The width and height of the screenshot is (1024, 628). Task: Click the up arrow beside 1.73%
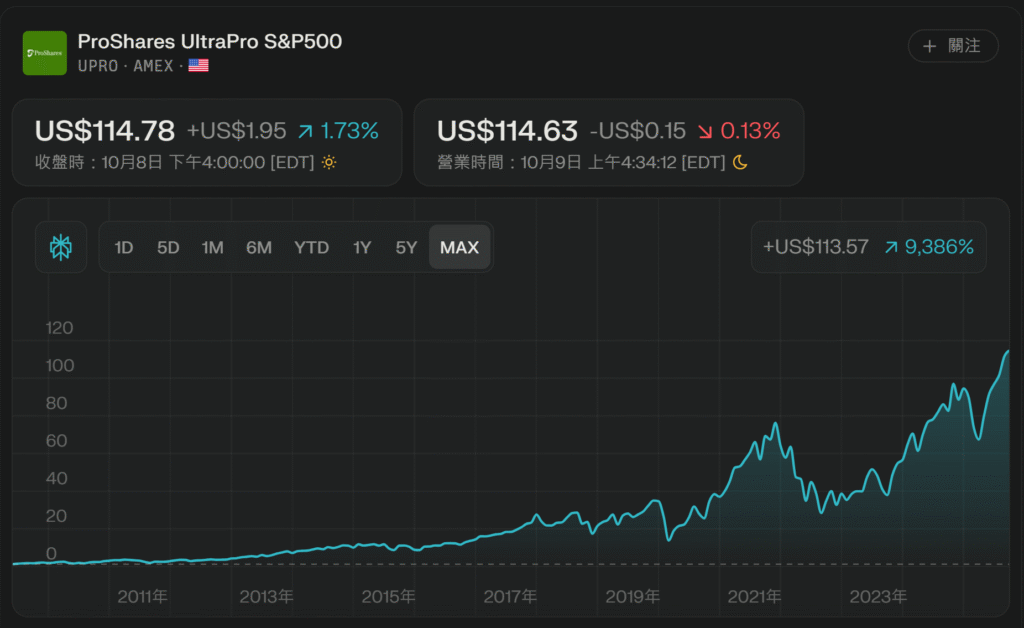306,131
